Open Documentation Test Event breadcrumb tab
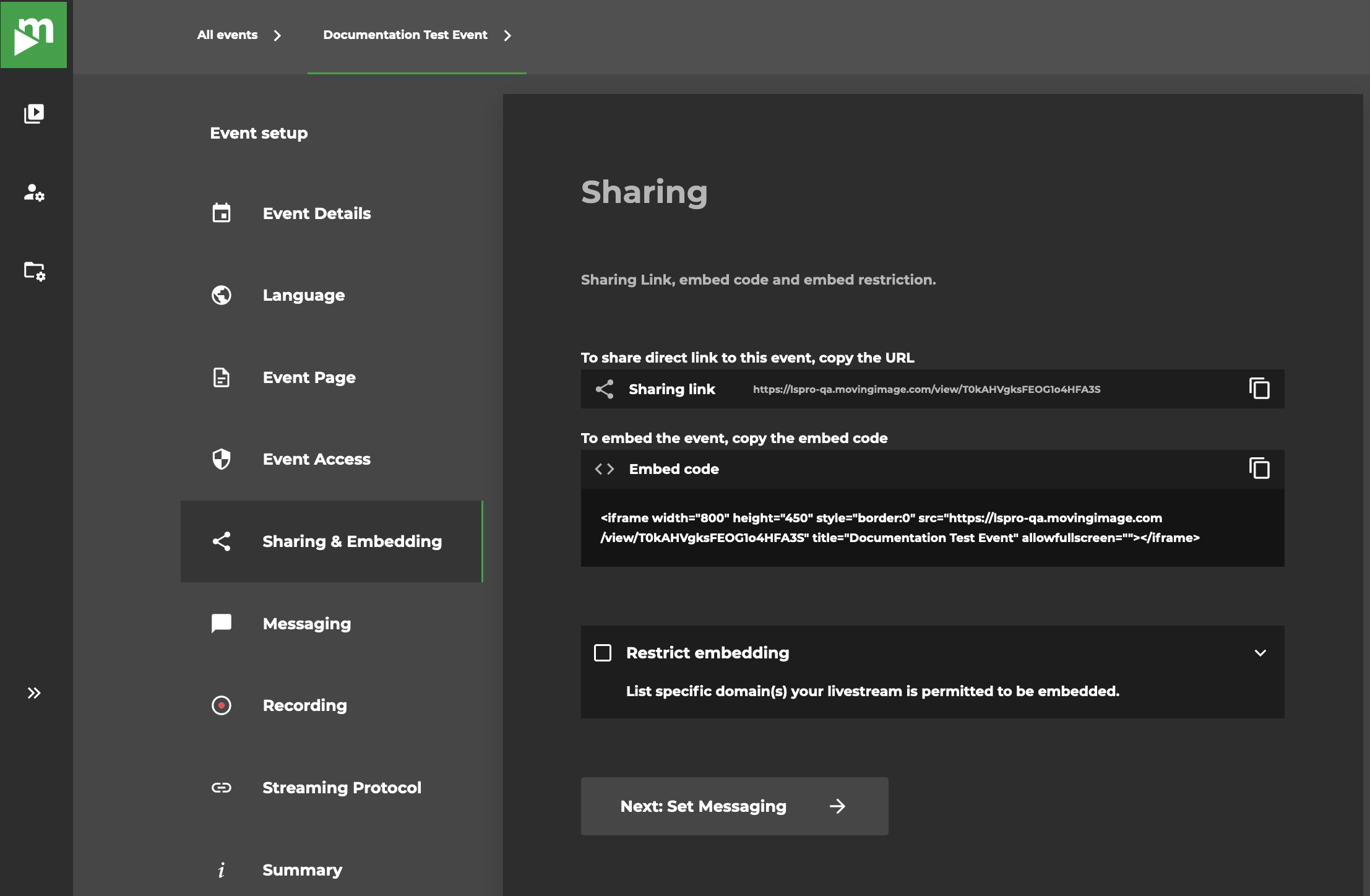The height and width of the screenshot is (896, 1370). (x=405, y=35)
